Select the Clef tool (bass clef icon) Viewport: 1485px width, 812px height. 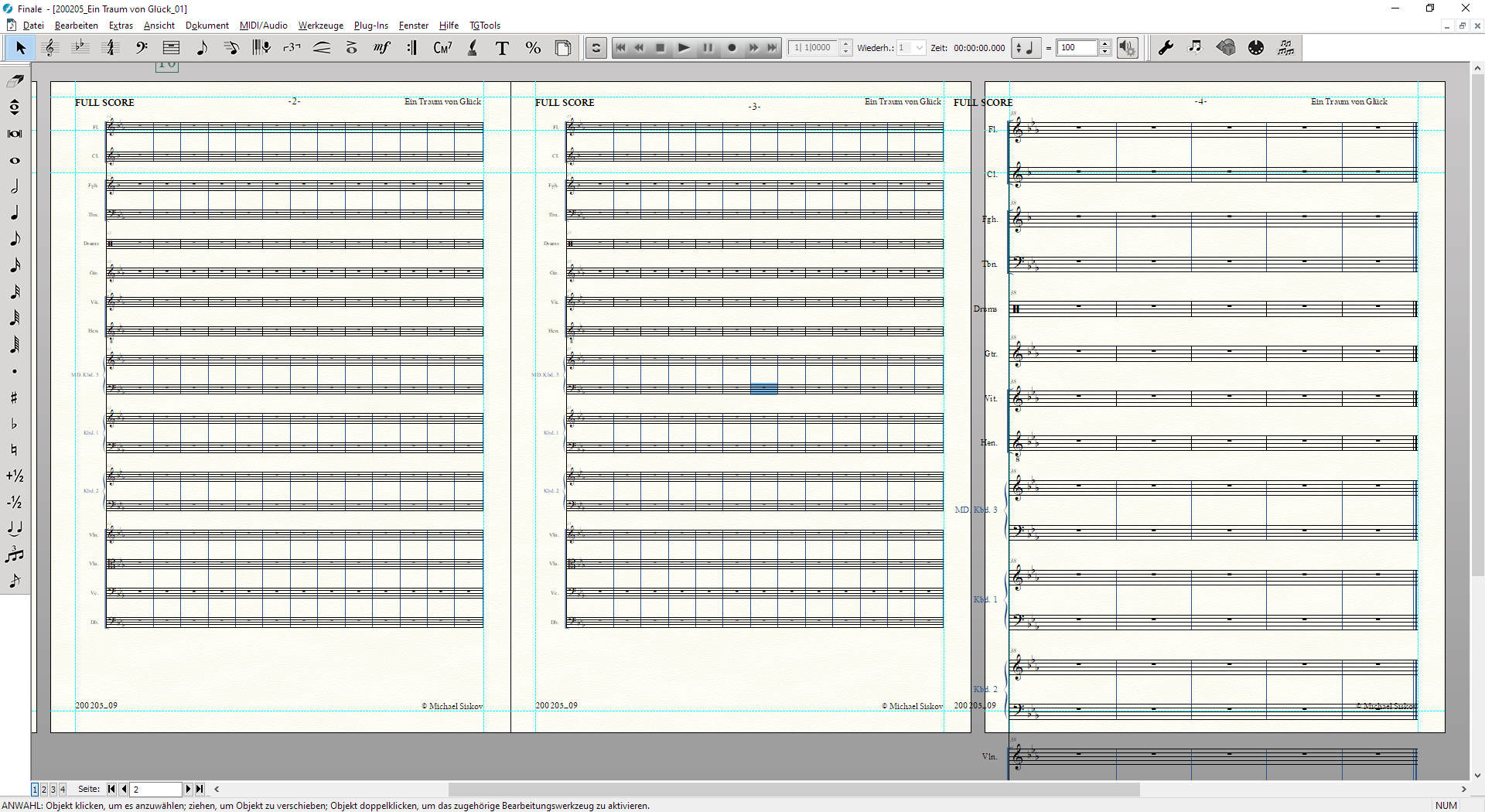[x=141, y=48]
